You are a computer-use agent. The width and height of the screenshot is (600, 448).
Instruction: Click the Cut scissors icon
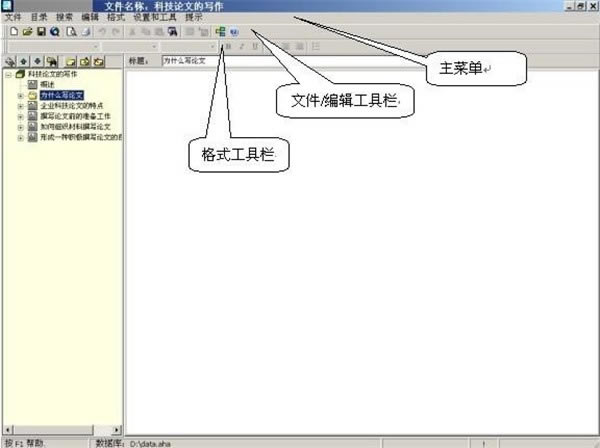point(132,31)
